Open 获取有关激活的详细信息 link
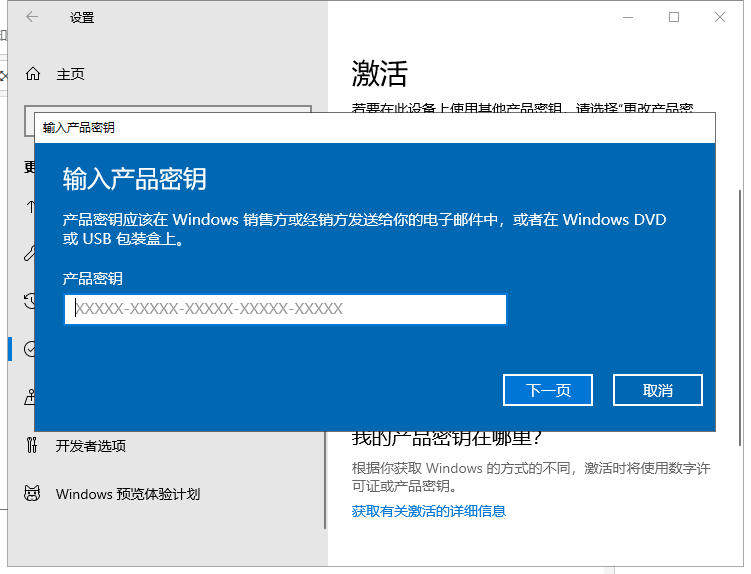This screenshot has width=751, height=574. coord(429,511)
